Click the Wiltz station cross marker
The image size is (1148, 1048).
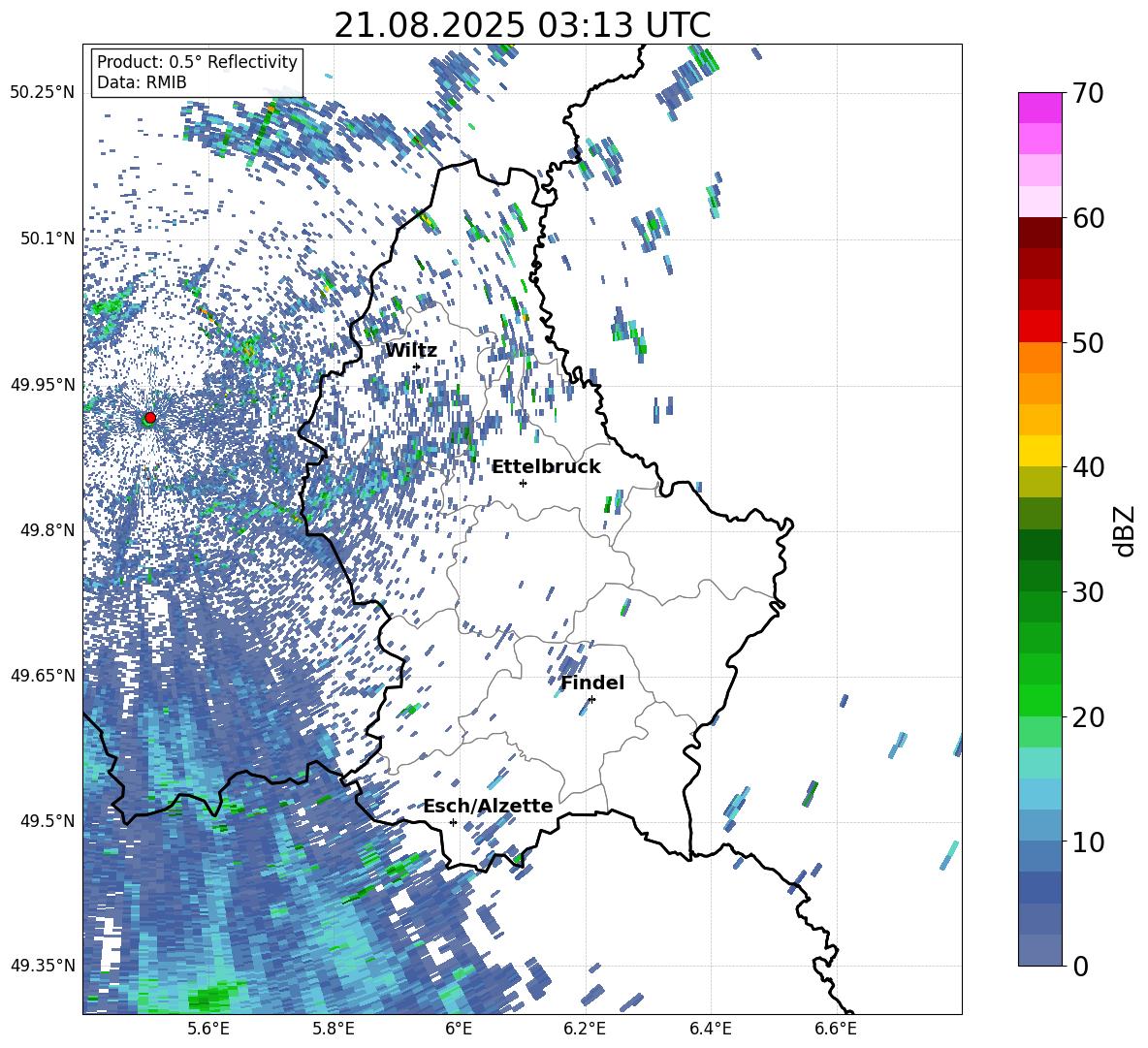pos(417,367)
